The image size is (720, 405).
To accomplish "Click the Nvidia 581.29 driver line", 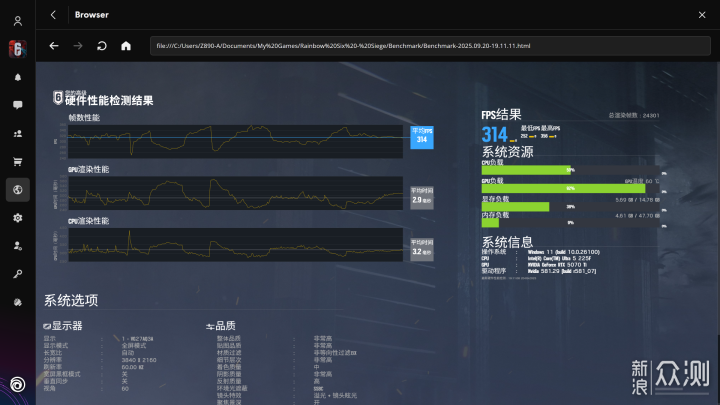I will [x=562, y=271].
